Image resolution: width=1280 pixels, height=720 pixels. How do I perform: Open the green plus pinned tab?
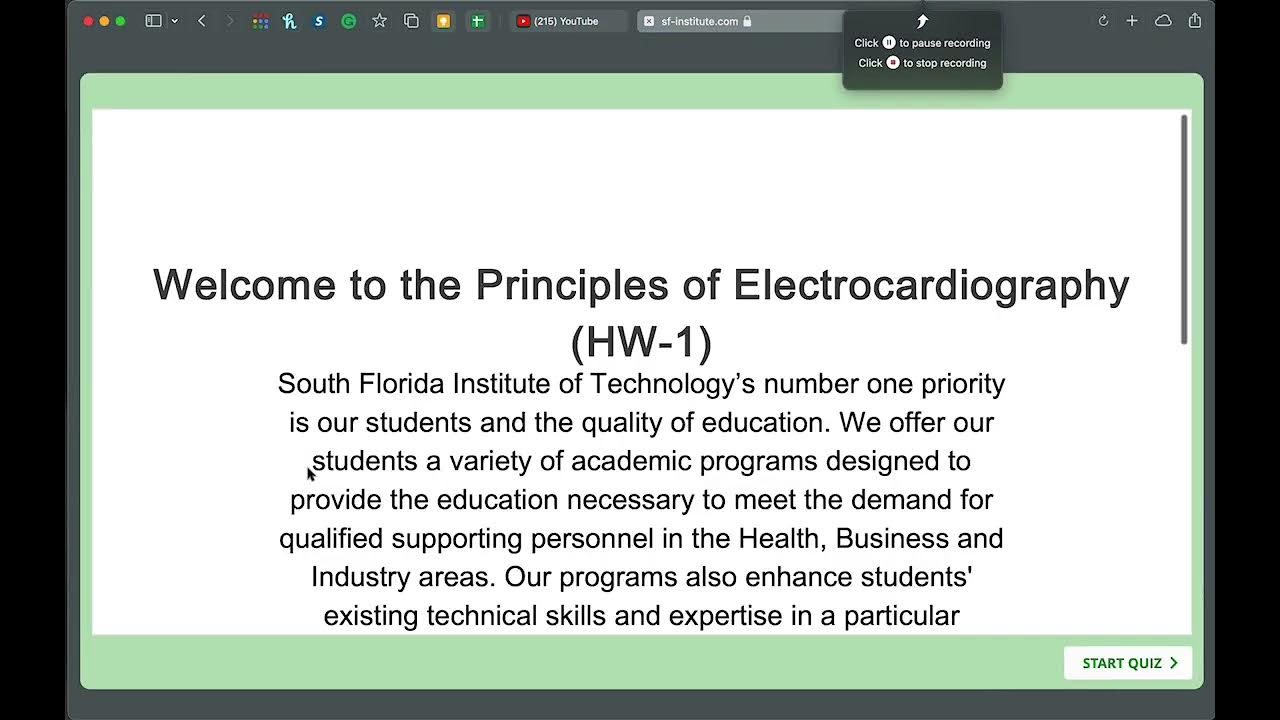point(477,21)
